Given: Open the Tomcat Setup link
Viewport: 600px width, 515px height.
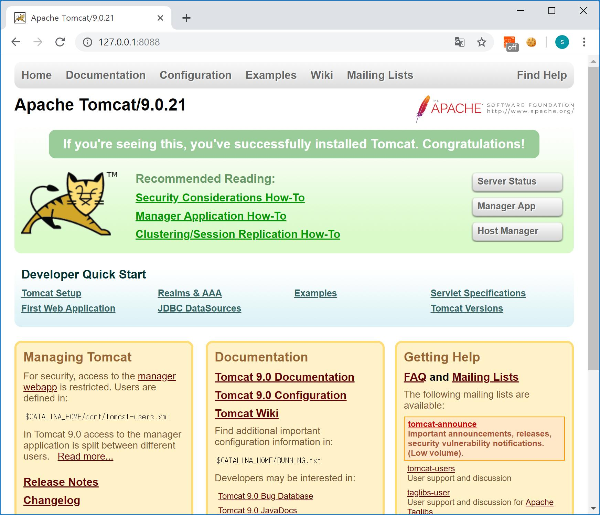Looking at the screenshot, I should tap(51, 293).
